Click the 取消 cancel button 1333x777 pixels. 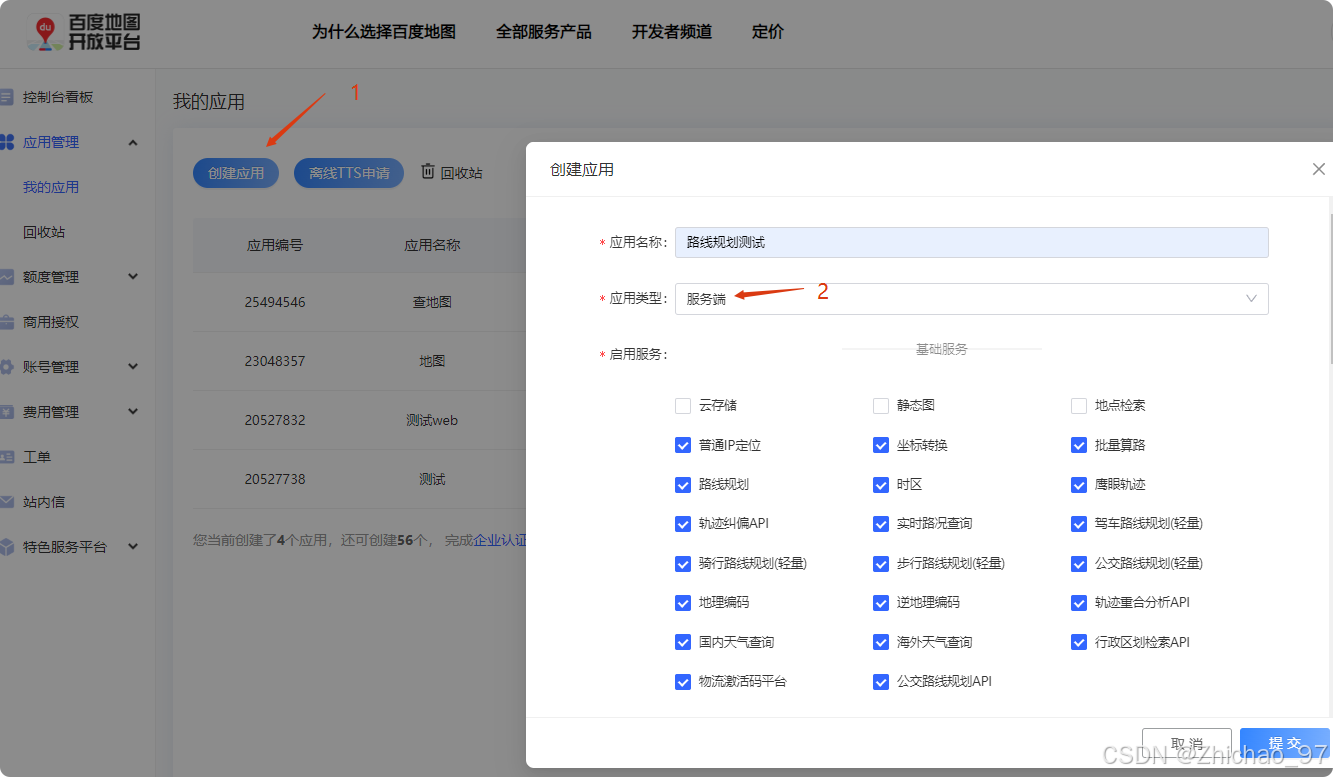(1187, 744)
